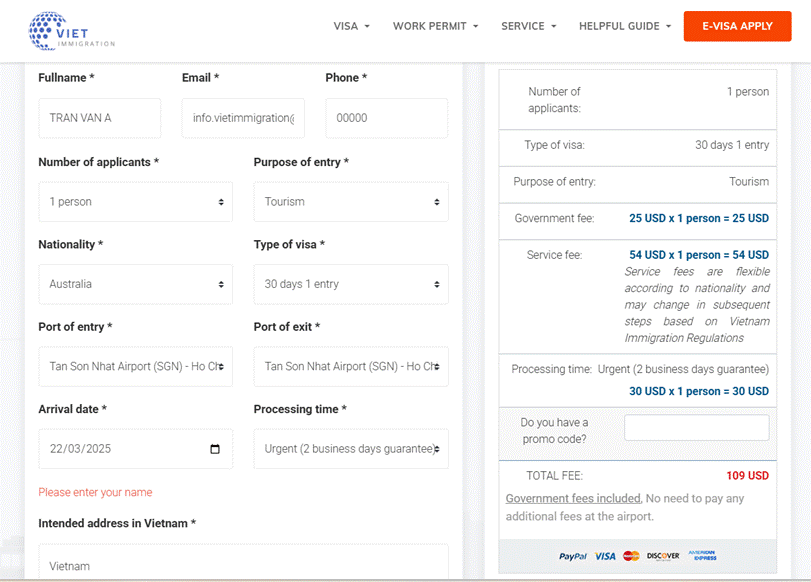
Task: Click the PayPal payment icon
Action: coord(572,556)
